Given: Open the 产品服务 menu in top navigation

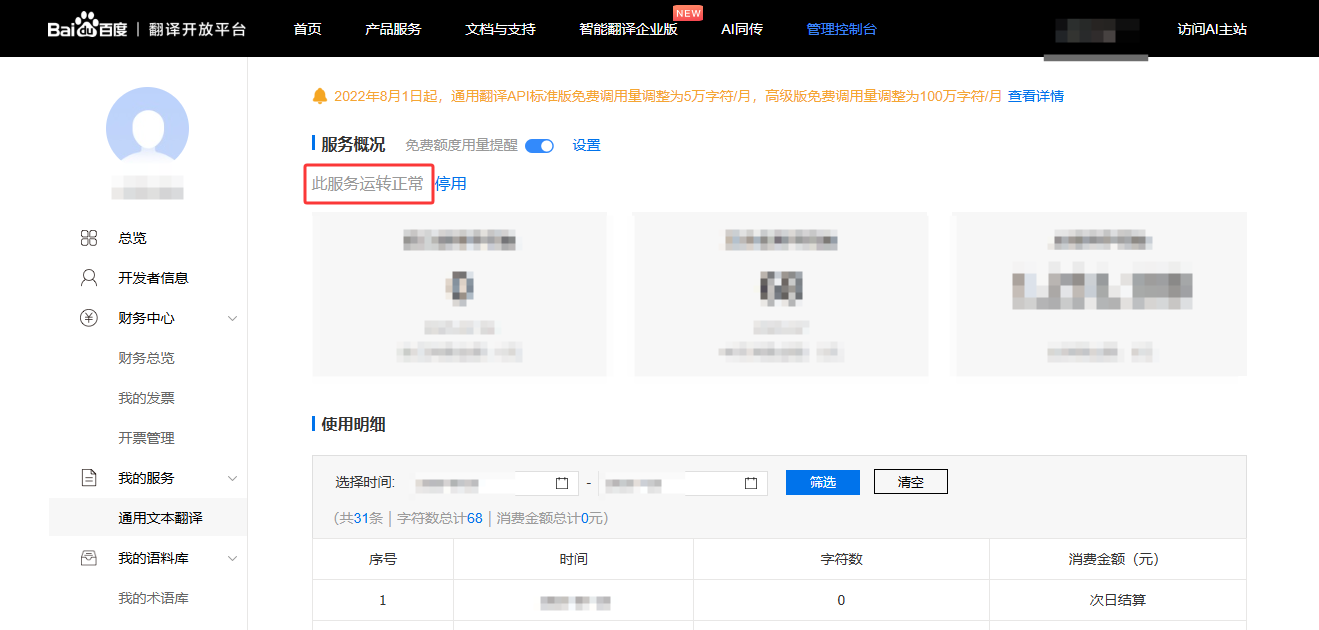Looking at the screenshot, I should pyautogui.click(x=393, y=29).
